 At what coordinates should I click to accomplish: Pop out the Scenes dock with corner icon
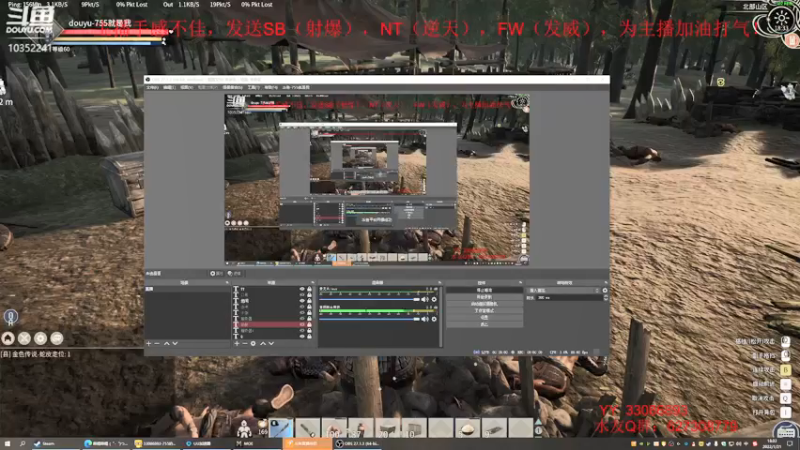click(227, 283)
